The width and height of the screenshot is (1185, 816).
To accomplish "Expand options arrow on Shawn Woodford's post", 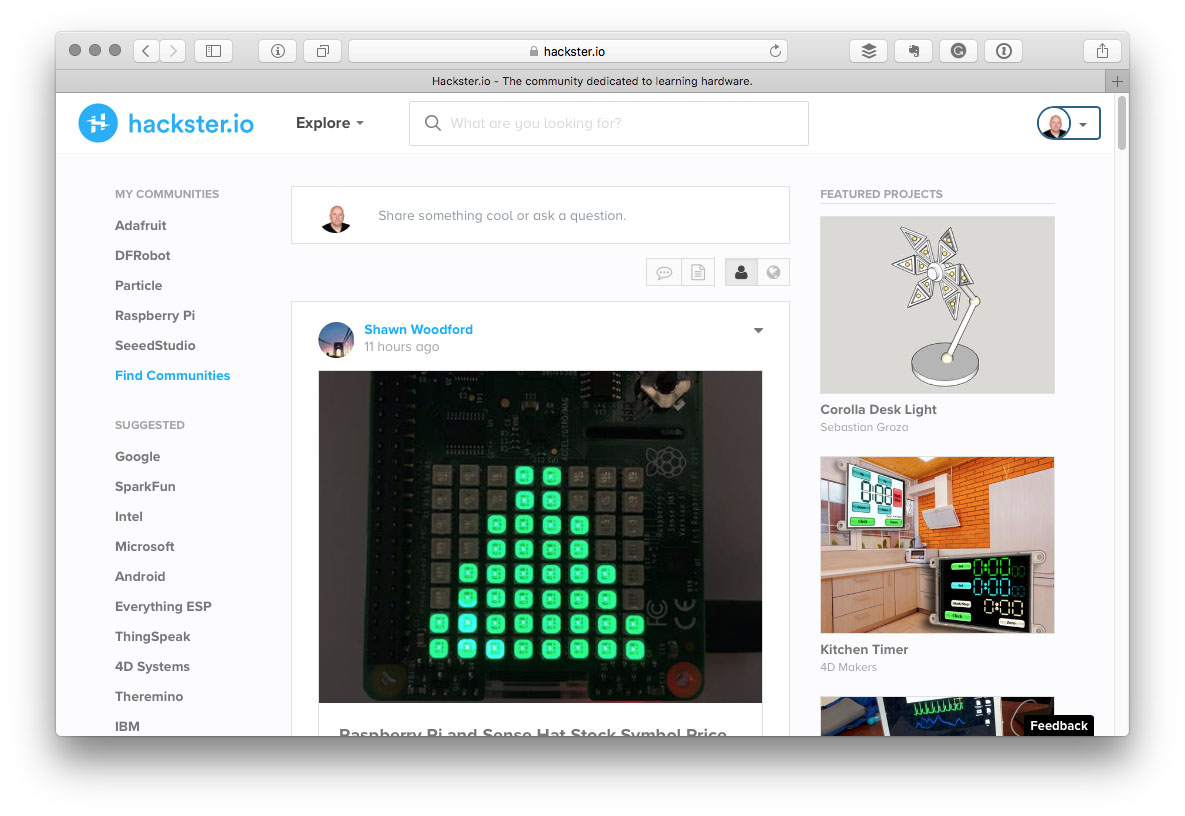I will [x=758, y=330].
